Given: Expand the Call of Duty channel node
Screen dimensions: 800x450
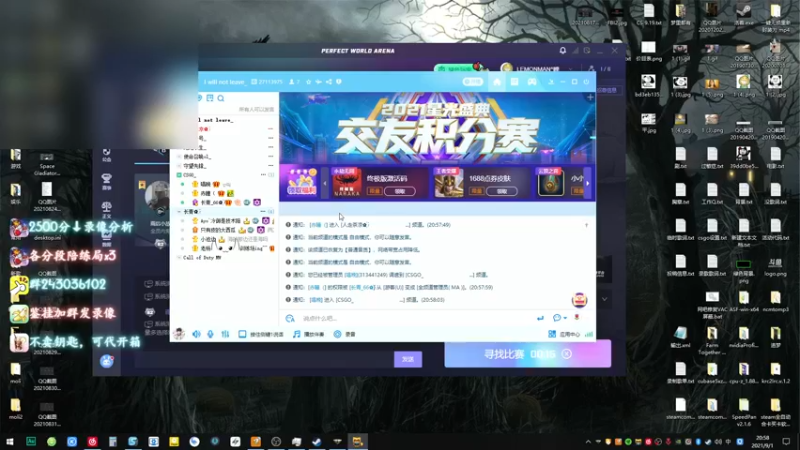Looking at the screenshot, I should tap(179, 258).
